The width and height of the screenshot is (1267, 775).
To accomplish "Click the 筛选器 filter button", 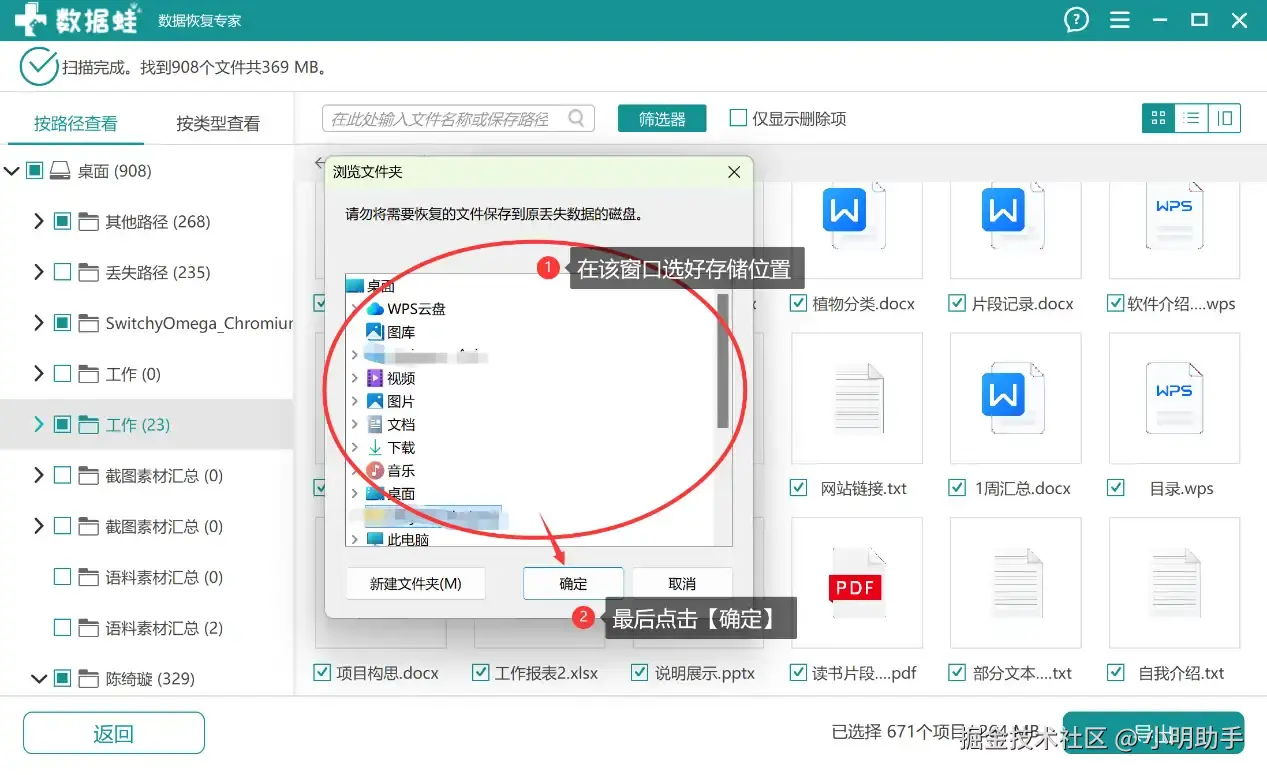I will tap(662, 118).
